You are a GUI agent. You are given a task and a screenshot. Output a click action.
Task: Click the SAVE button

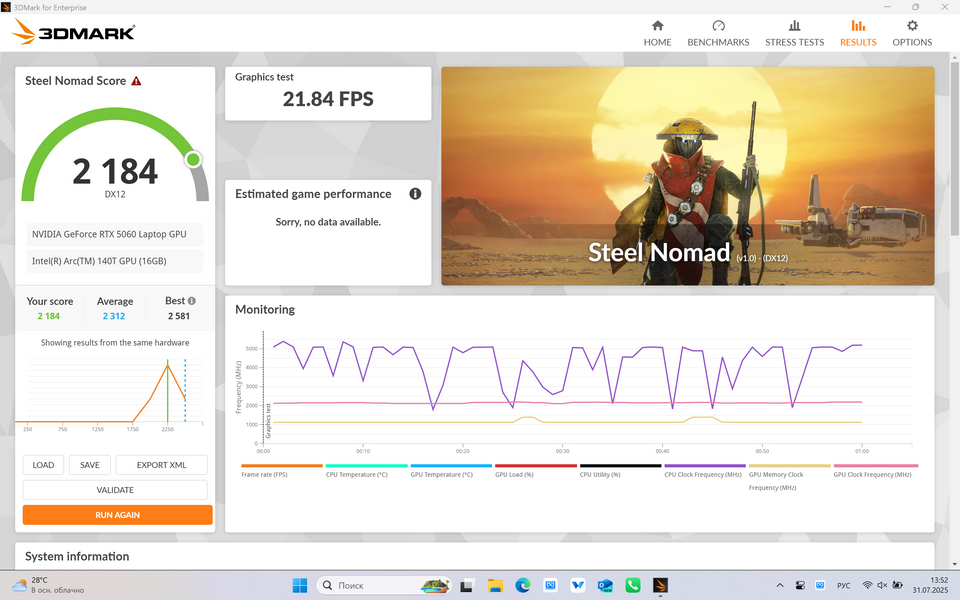pyautogui.click(x=89, y=465)
